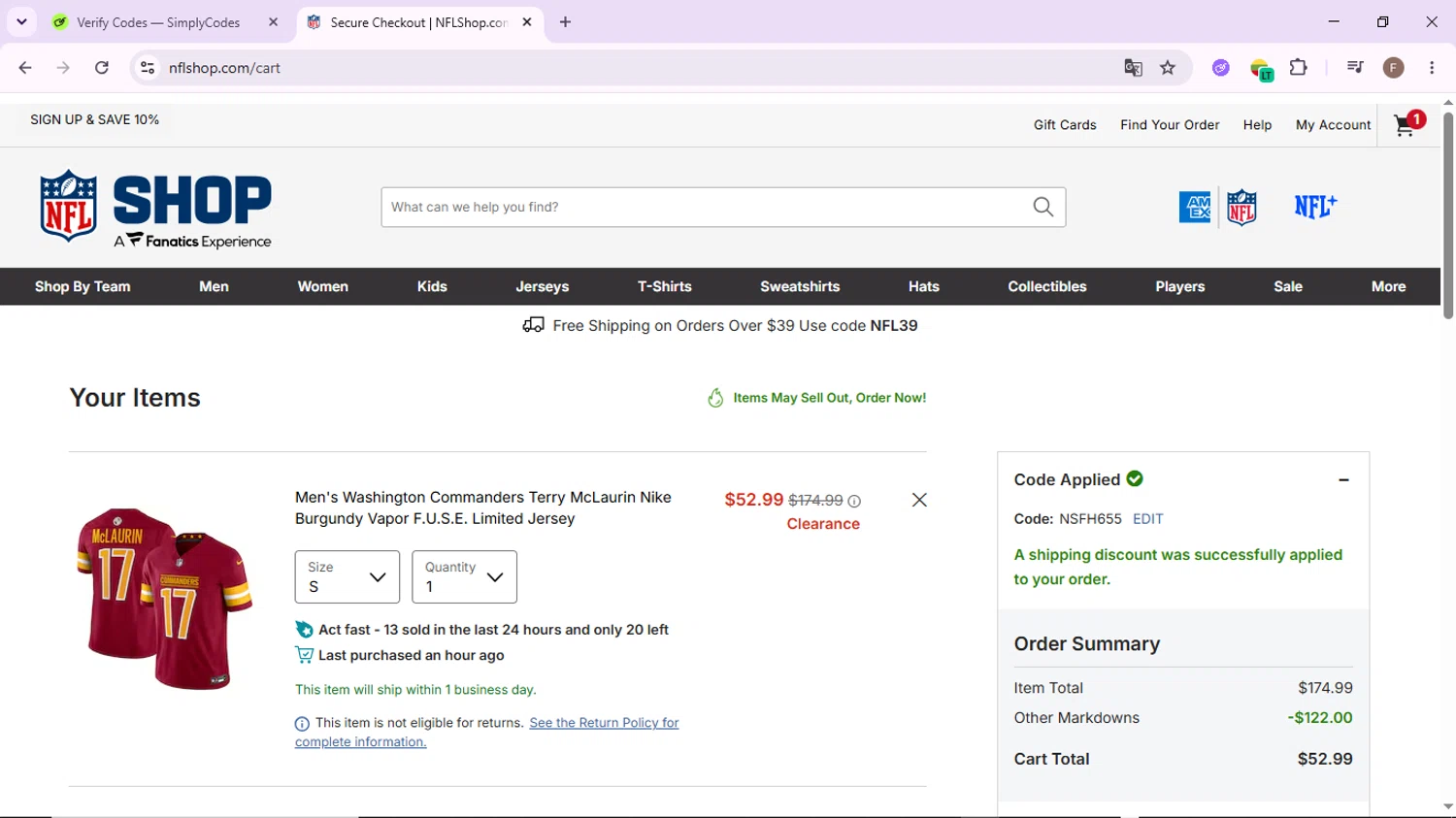
Task: Click the NFL shield icon beside Amex
Action: [x=1241, y=207]
